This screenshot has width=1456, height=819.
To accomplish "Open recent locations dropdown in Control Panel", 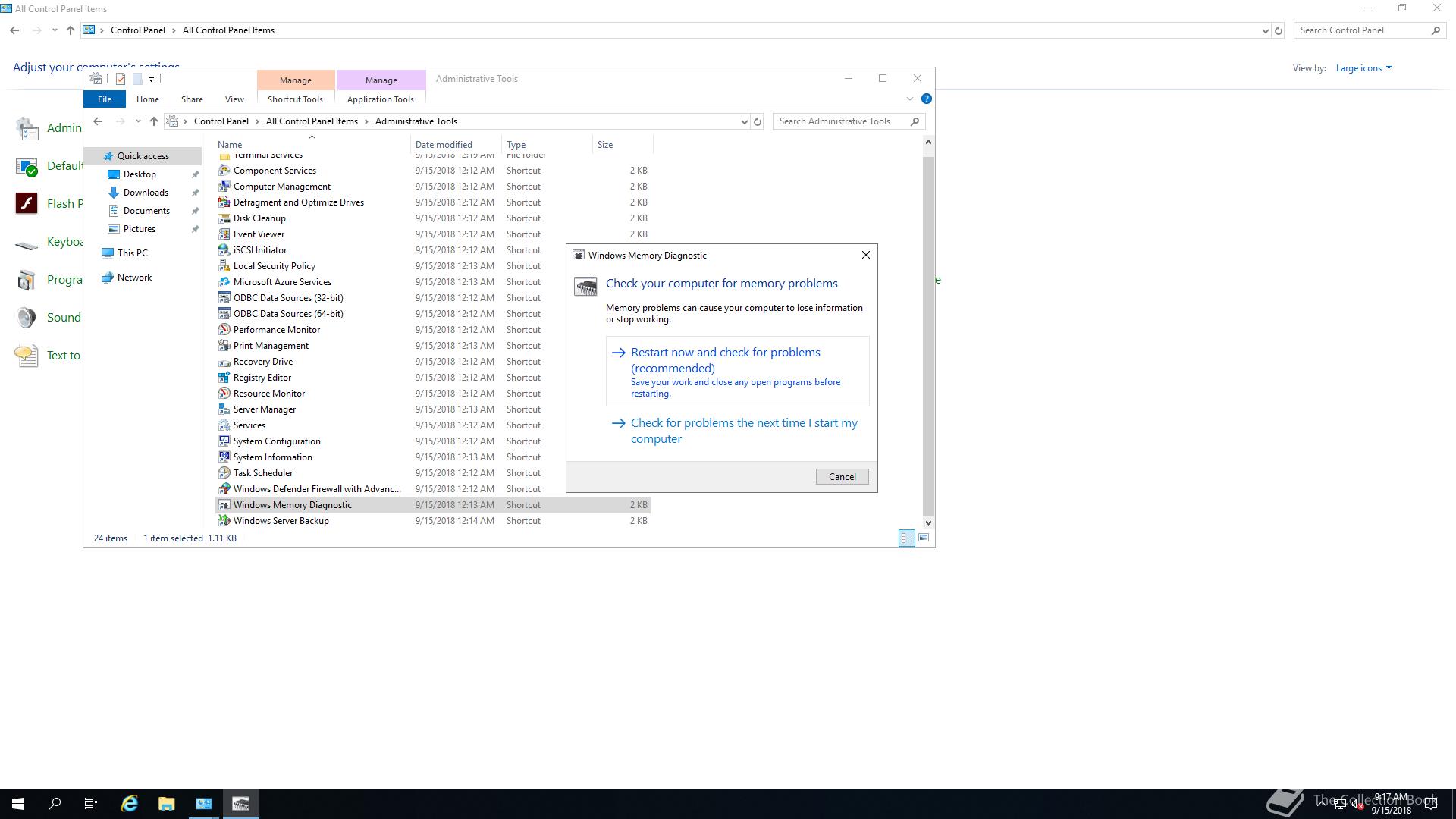I will coord(55,30).
